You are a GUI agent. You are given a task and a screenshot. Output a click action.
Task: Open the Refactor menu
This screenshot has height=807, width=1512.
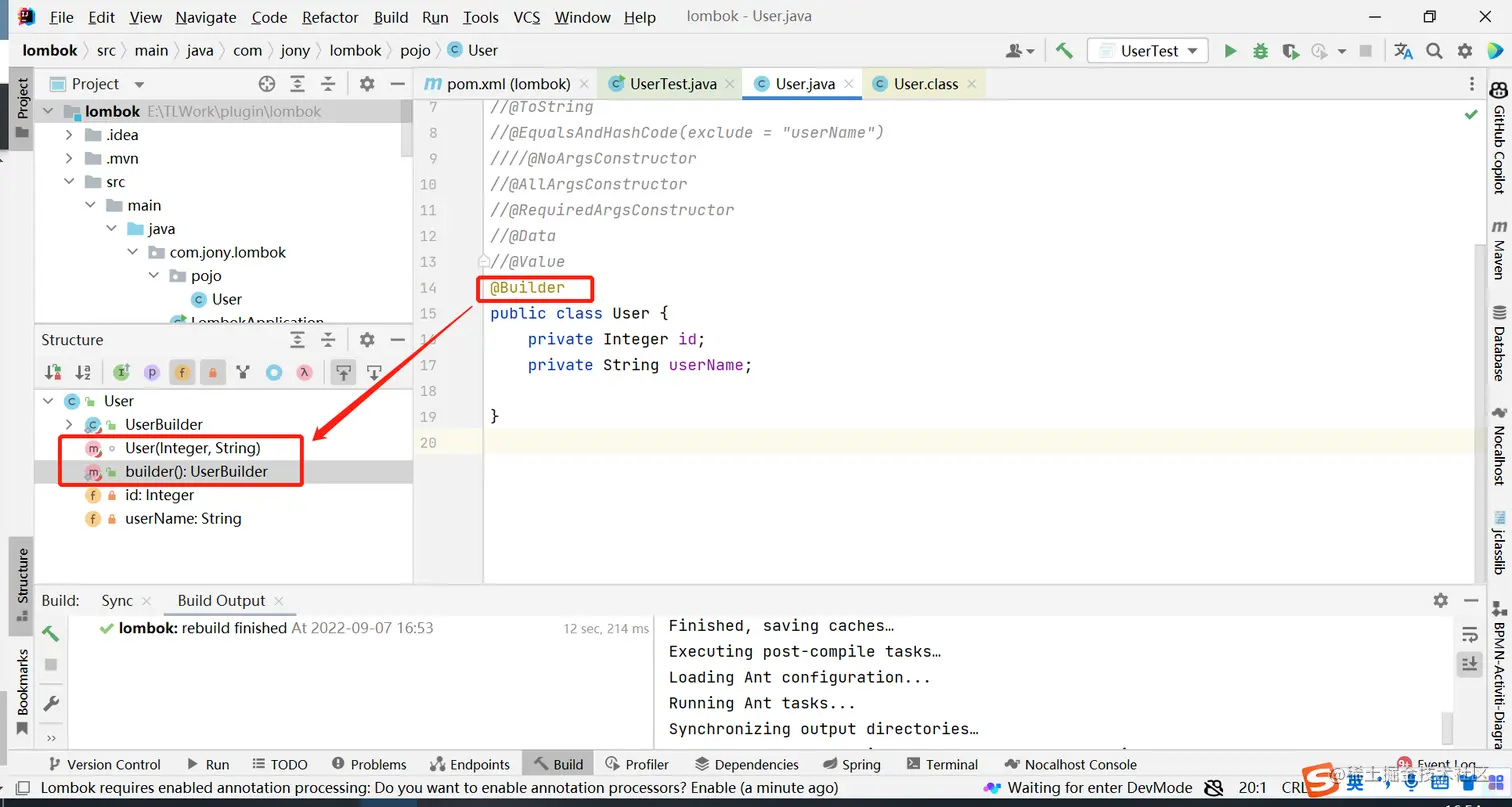click(330, 17)
